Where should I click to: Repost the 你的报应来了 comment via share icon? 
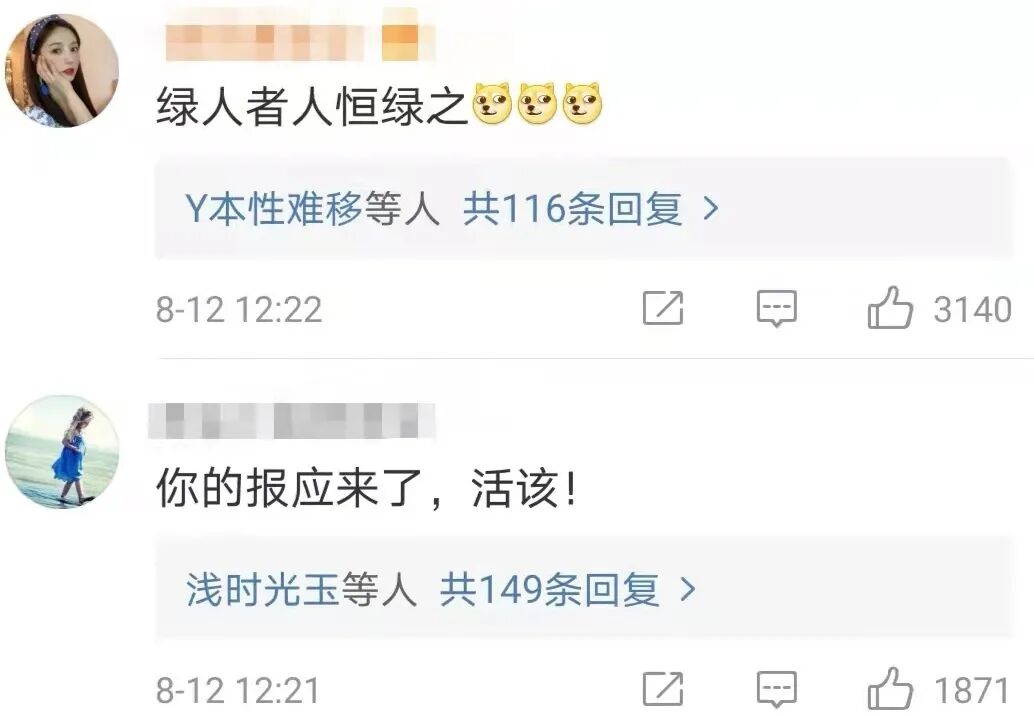pyautogui.click(x=663, y=689)
